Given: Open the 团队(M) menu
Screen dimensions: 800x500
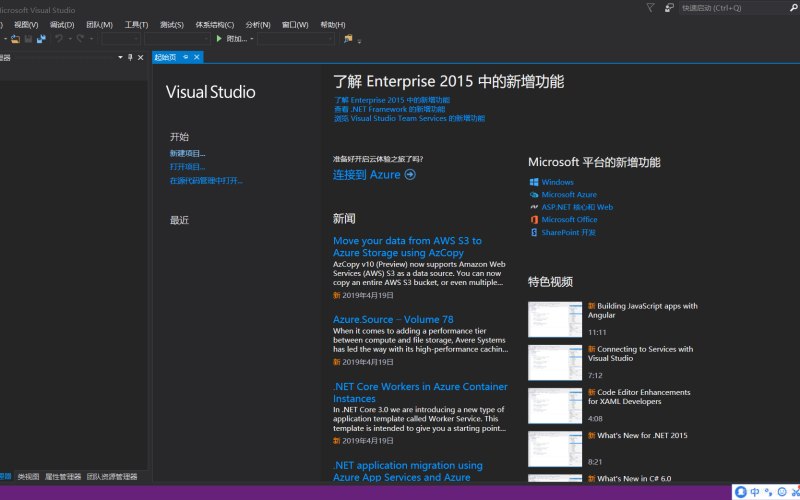Looking at the screenshot, I should [99, 24].
